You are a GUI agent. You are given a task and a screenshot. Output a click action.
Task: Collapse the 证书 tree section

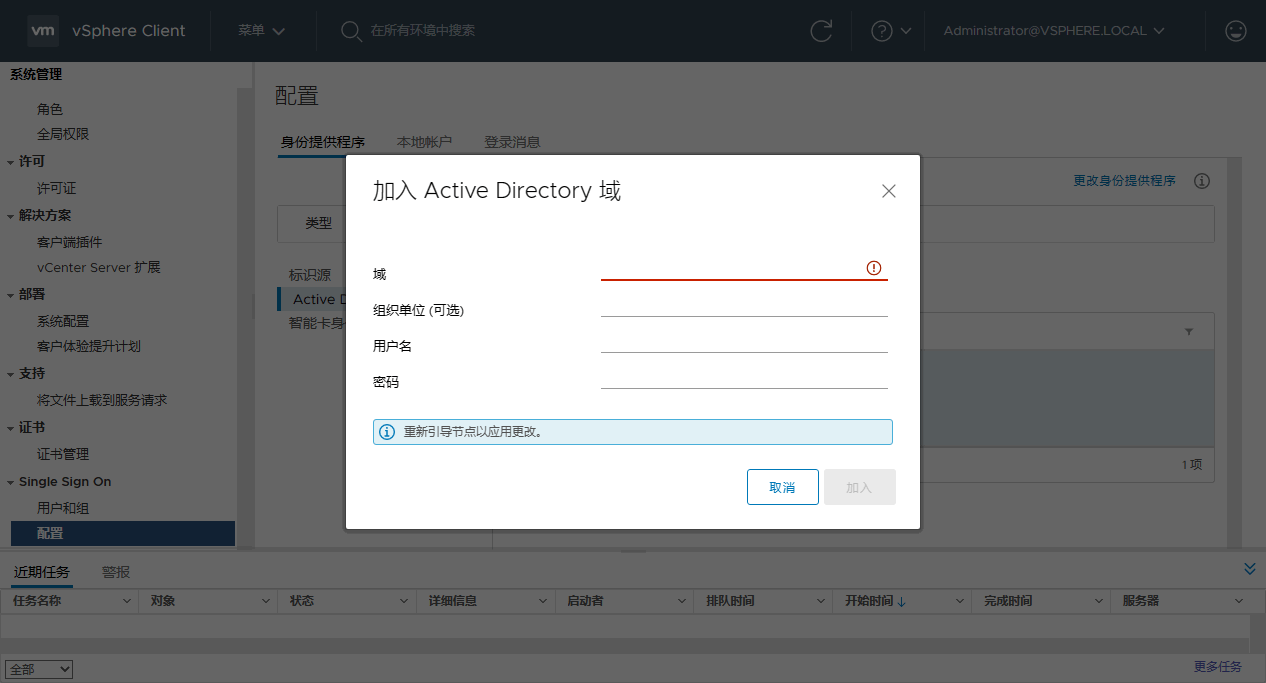[11, 428]
